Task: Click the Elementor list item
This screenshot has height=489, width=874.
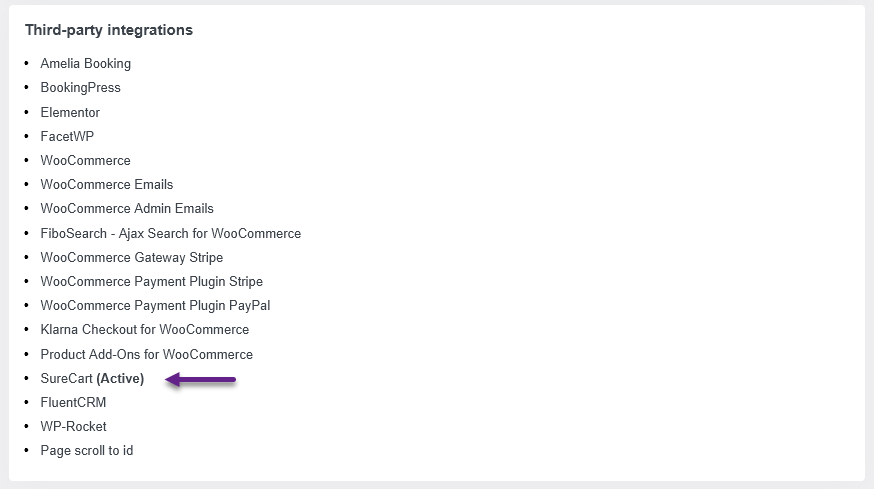Action: point(70,112)
